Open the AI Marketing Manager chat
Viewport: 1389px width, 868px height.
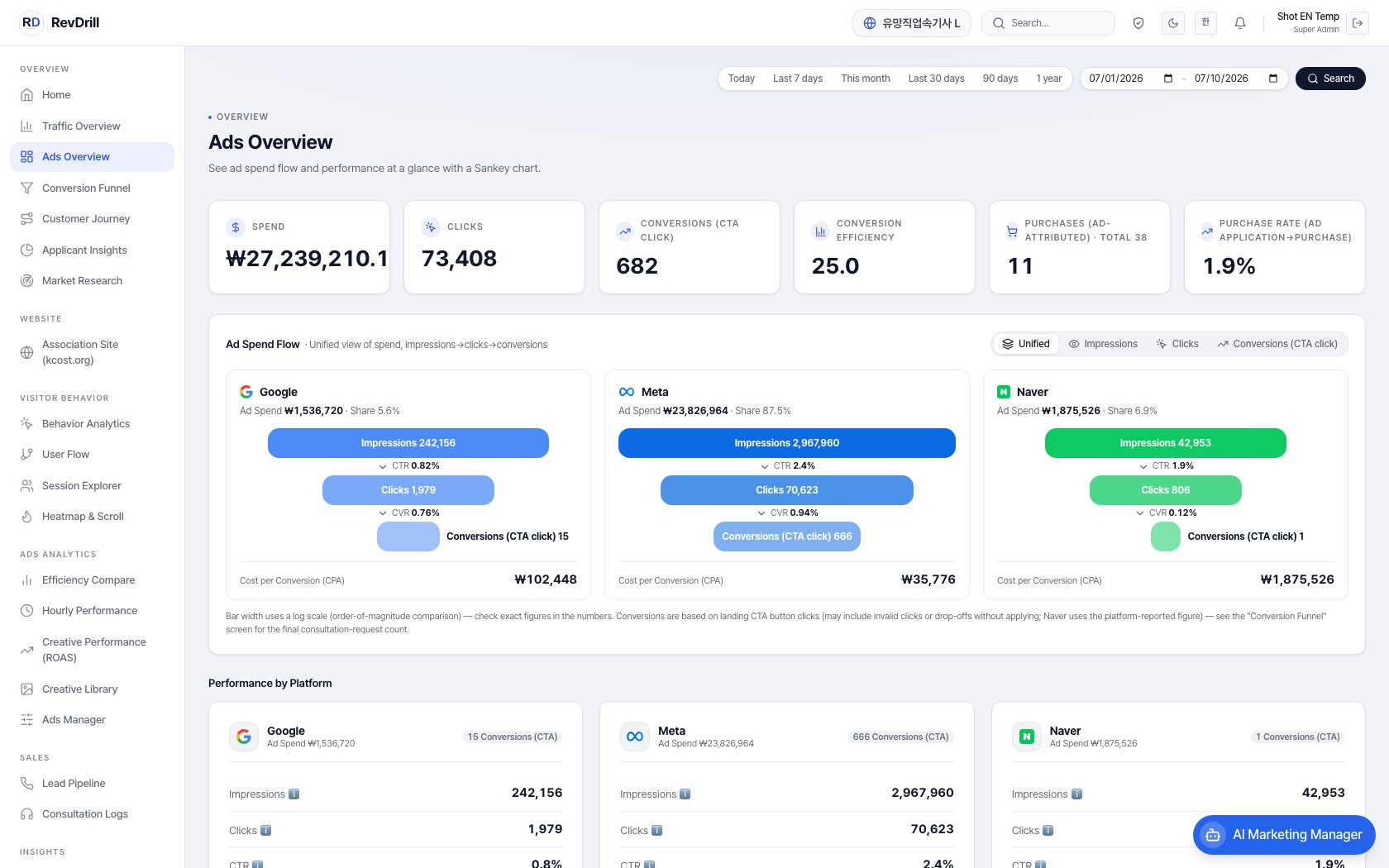pyautogui.click(x=1284, y=835)
